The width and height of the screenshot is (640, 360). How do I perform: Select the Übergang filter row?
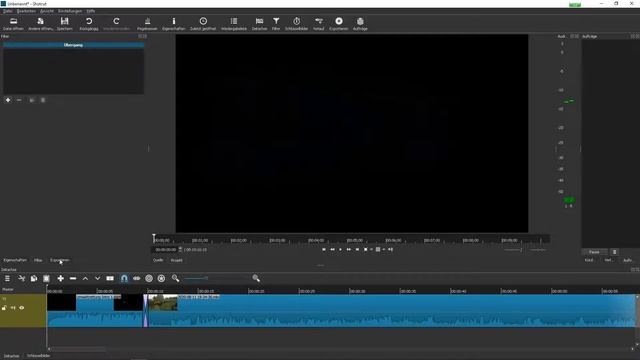pos(73,45)
